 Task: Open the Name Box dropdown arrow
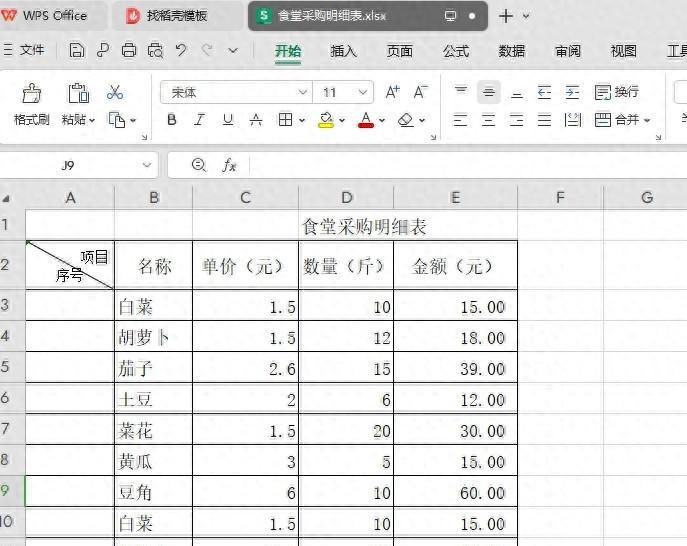(147, 165)
